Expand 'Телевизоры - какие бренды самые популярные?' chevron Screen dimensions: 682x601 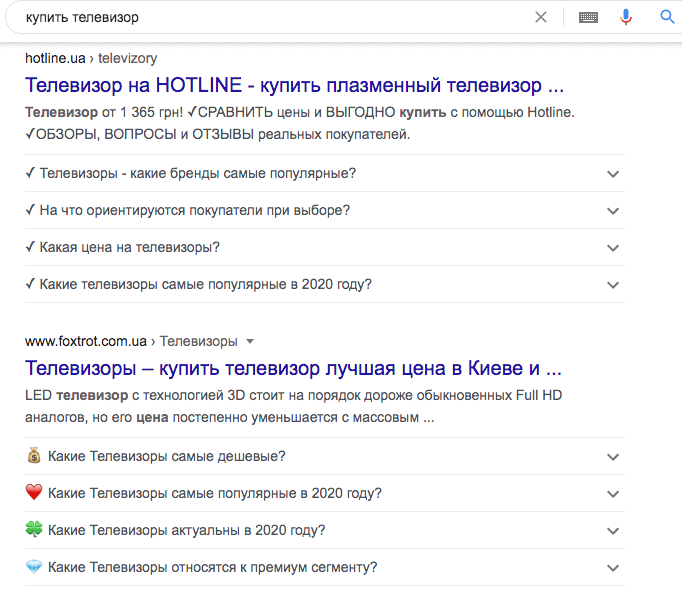tap(613, 174)
